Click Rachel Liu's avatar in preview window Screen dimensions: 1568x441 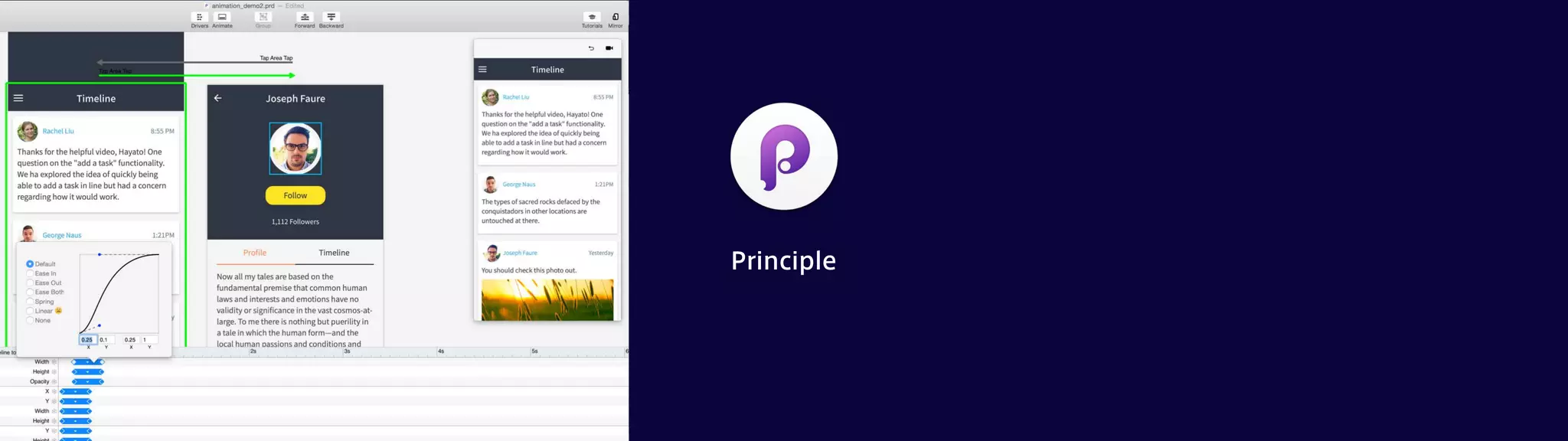(x=490, y=97)
